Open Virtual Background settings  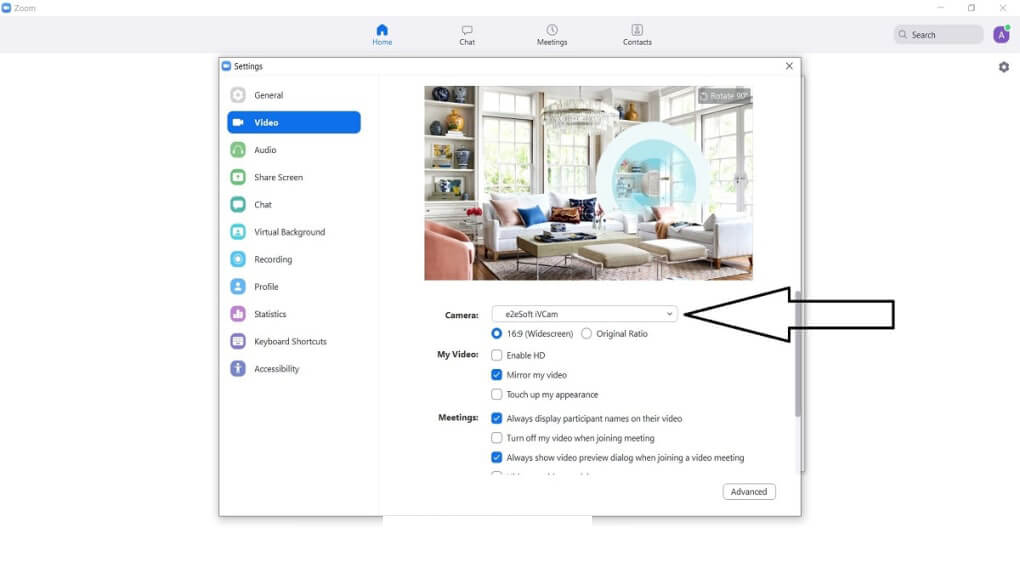pyautogui.click(x=289, y=232)
